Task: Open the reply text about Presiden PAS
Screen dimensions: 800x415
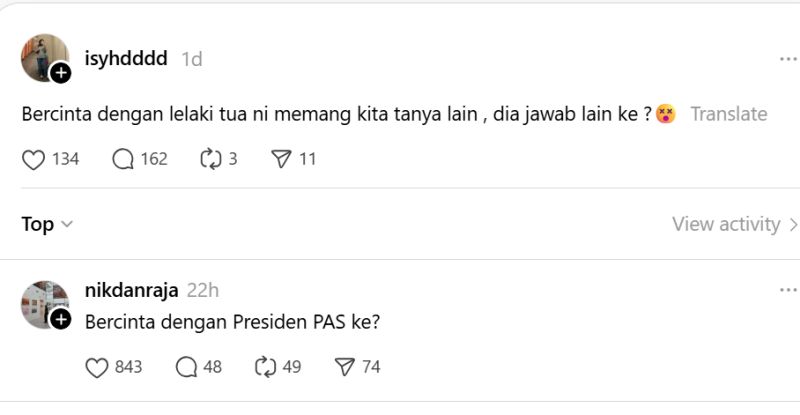Action: (234, 322)
